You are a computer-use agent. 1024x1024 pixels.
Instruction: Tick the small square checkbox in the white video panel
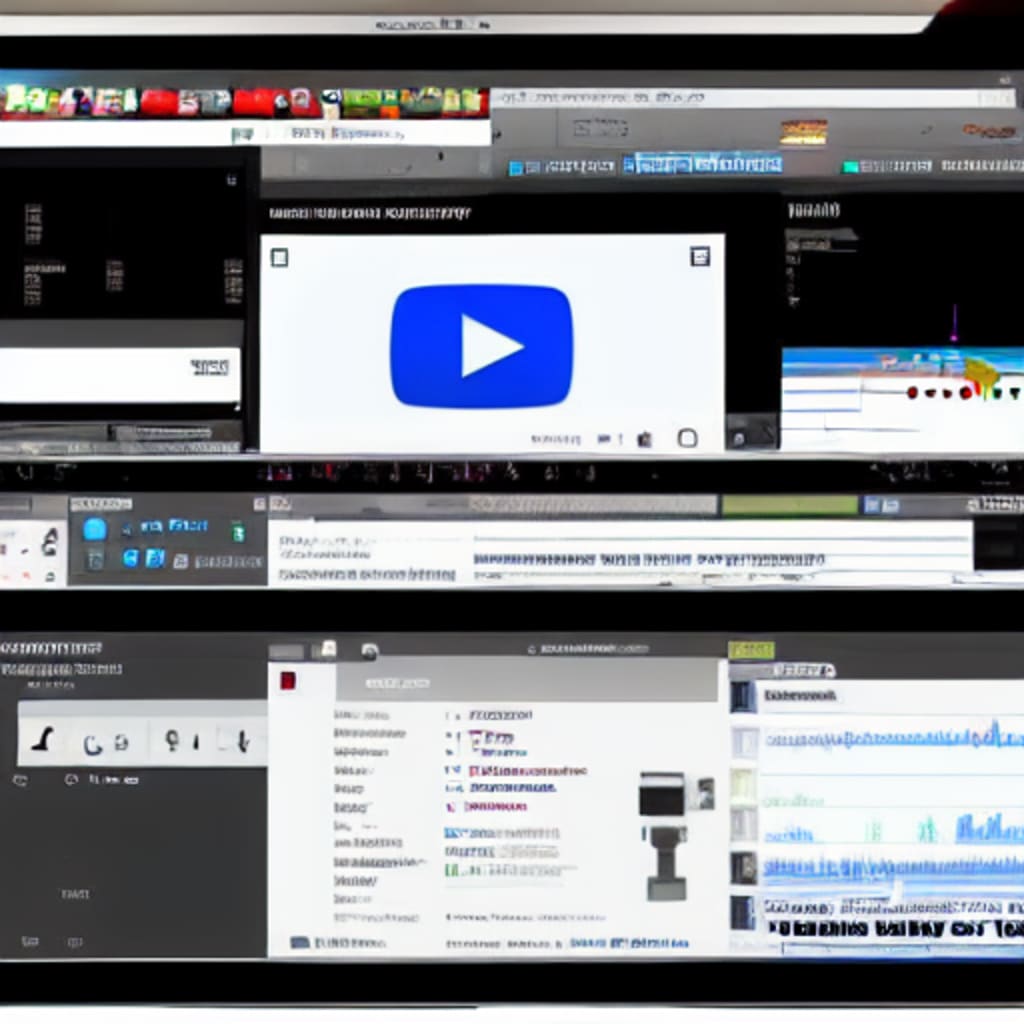click(280, 257)
